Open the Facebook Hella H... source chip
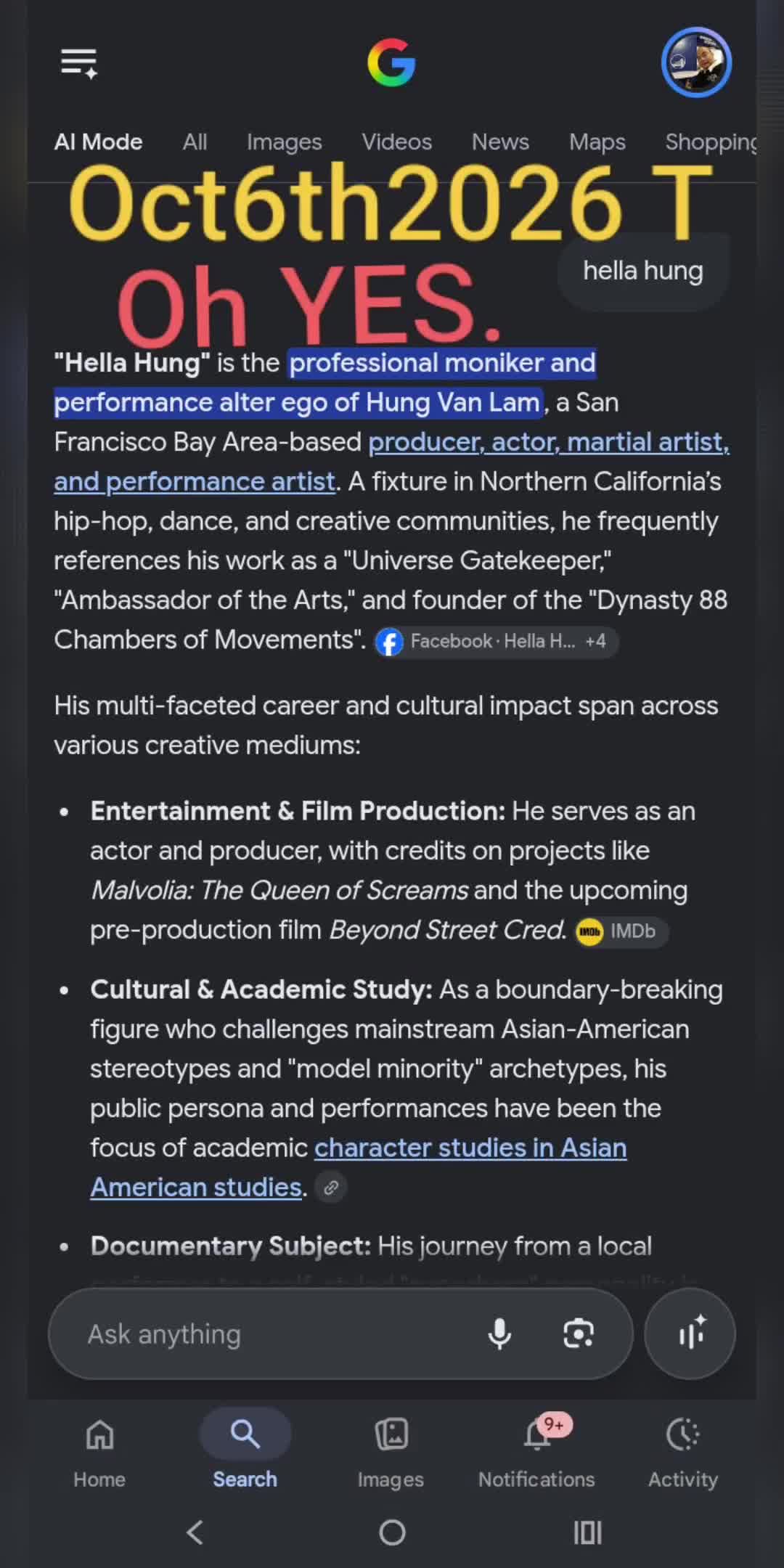Viewport: 784px width, 1568px height. 497,642
